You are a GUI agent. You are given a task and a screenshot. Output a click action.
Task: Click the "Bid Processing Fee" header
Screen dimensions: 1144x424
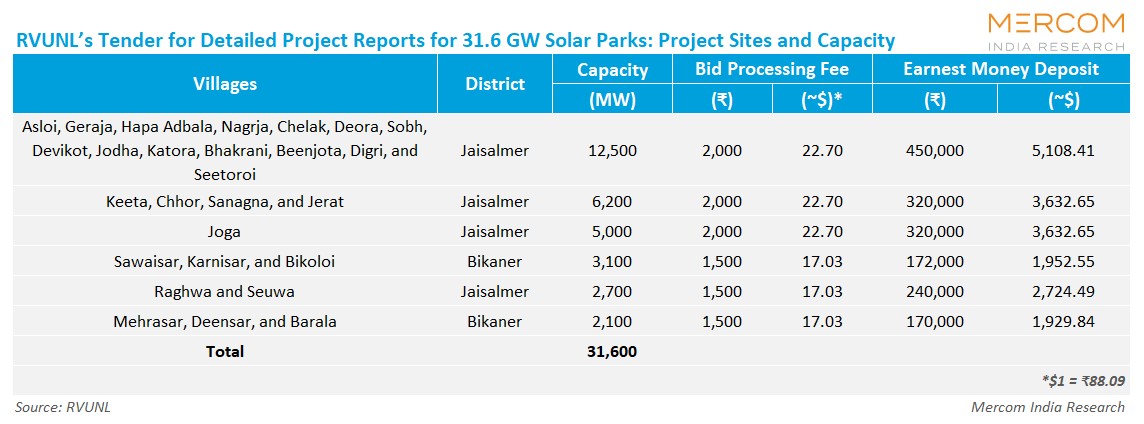pyautogui.click(x=772, y=69)
